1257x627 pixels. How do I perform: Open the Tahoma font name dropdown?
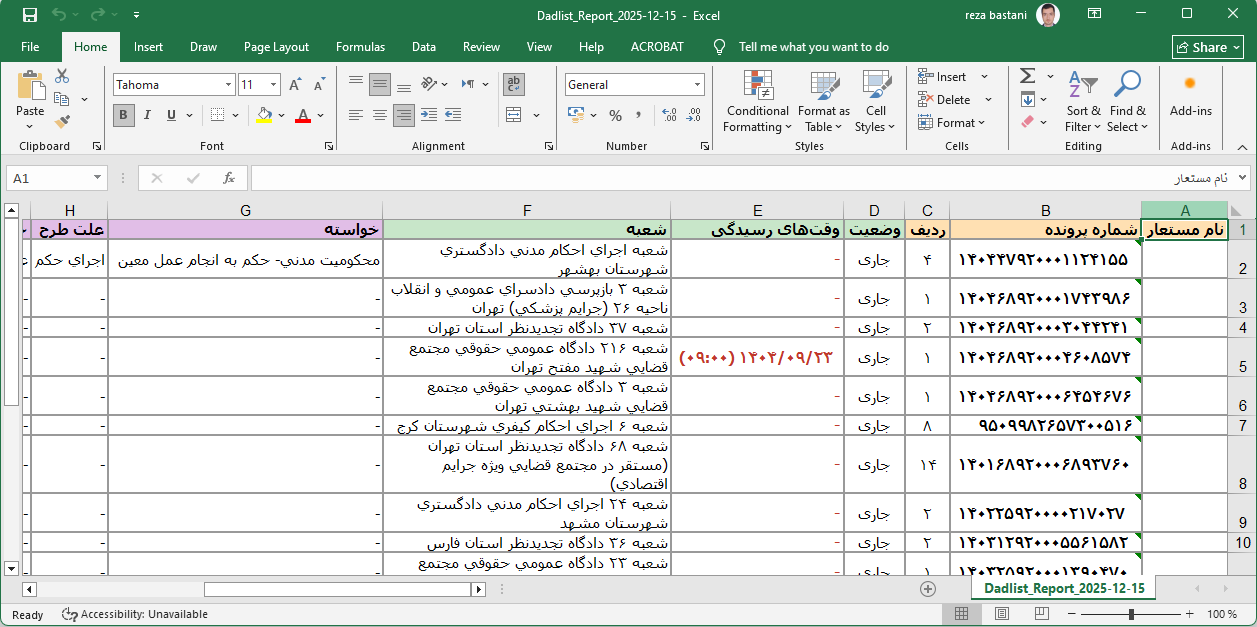coord(228,85)
